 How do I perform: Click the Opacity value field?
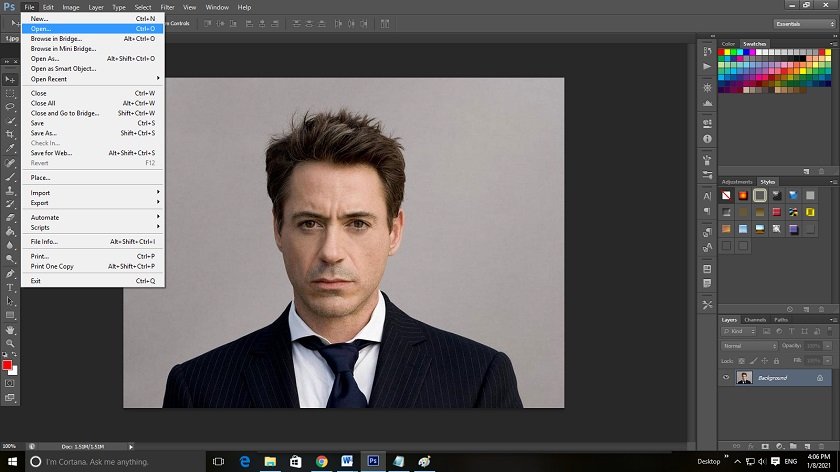pyautogui.click(x=813, y=346)
